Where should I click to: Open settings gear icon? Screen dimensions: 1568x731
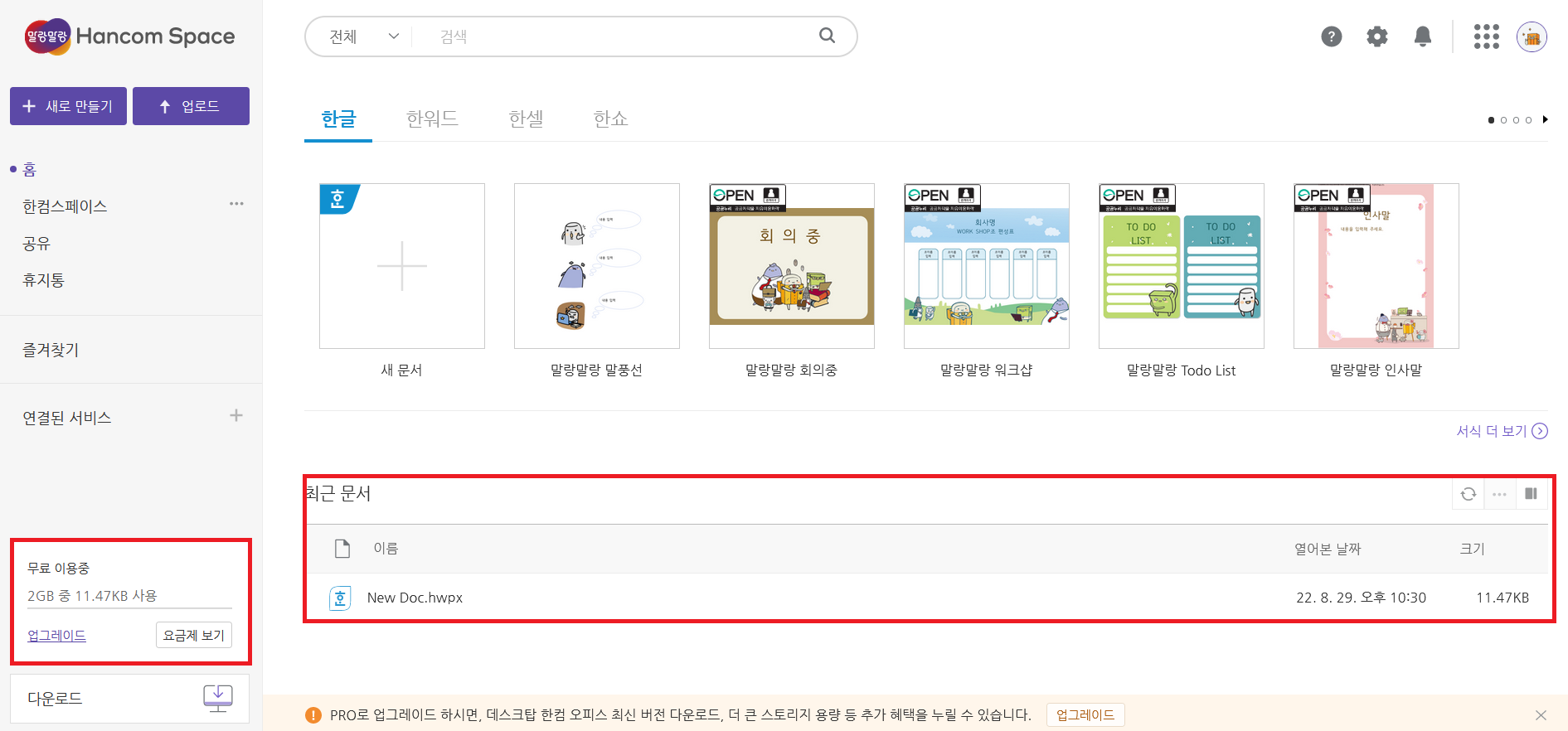point(1377,36)
